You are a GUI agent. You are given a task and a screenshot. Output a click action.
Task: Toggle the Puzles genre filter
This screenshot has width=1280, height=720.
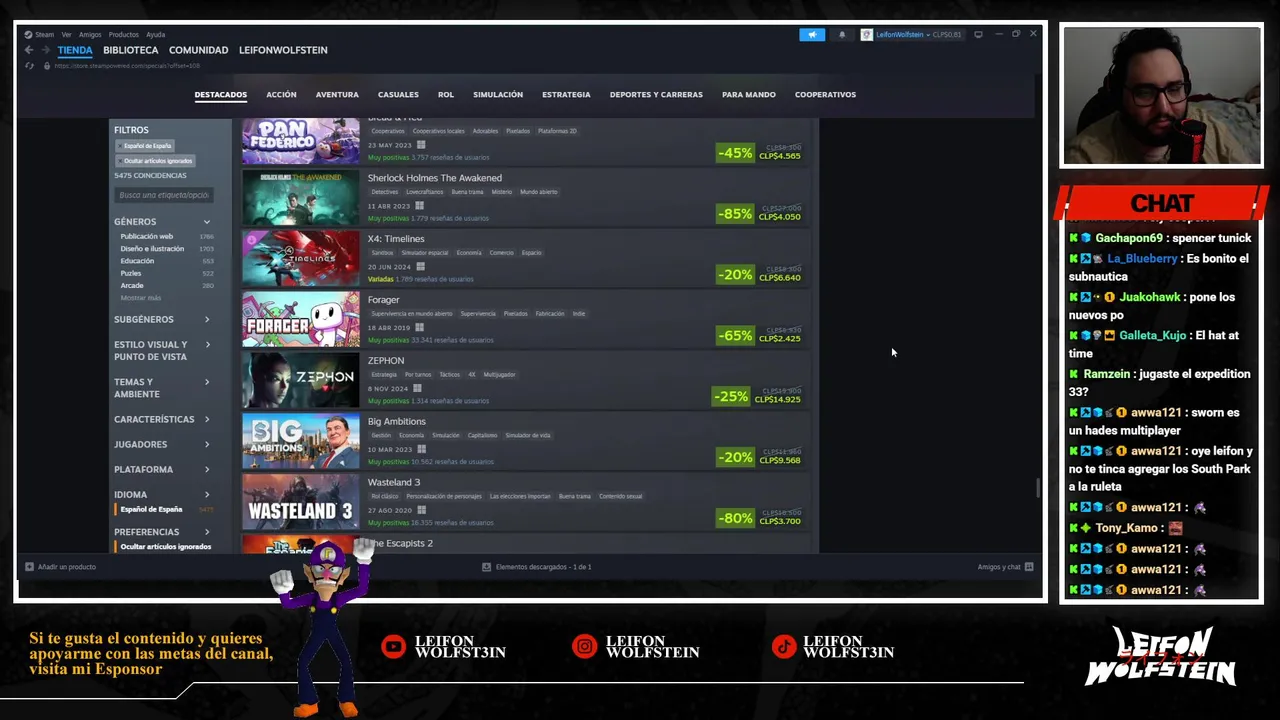point(131,273)
